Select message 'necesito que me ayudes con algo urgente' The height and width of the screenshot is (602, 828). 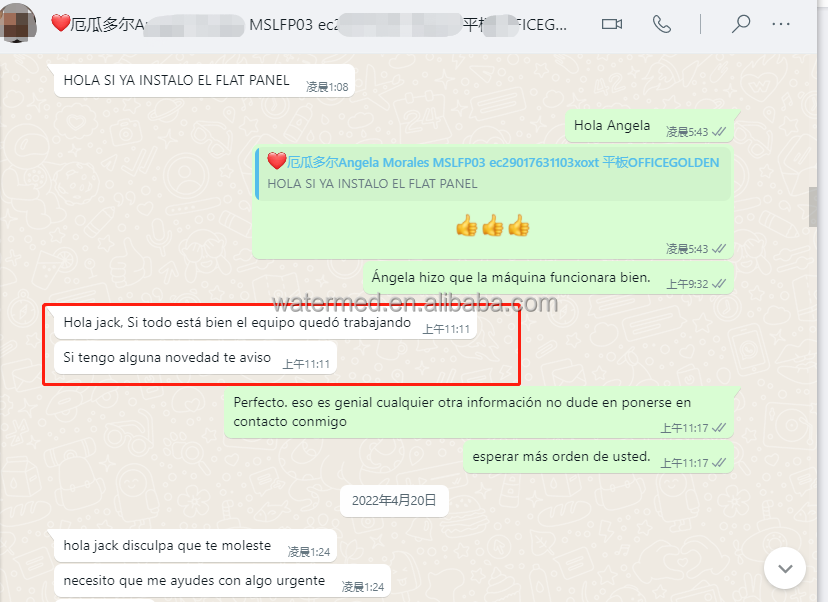[x=222, y=581]
